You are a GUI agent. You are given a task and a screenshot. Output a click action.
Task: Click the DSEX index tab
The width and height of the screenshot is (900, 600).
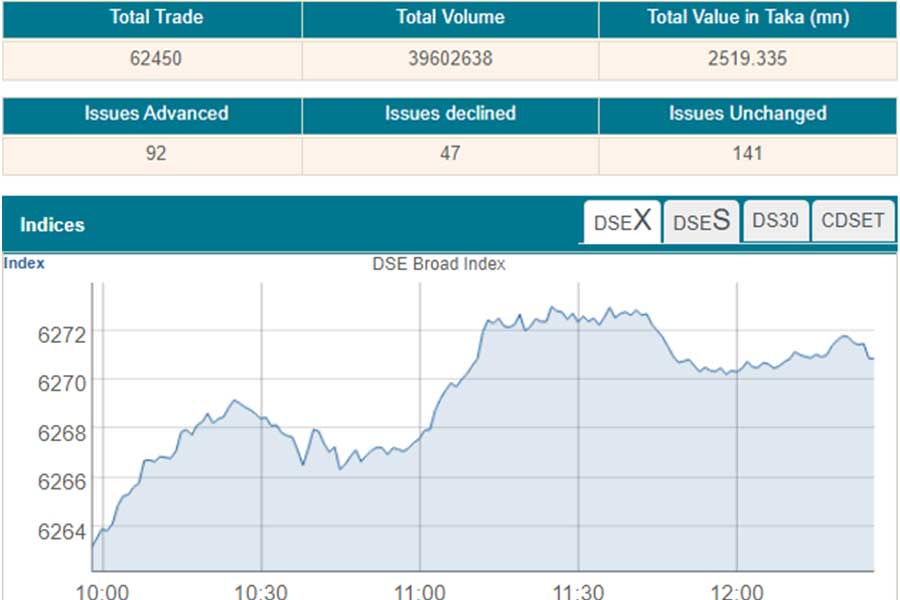(622, 221)
